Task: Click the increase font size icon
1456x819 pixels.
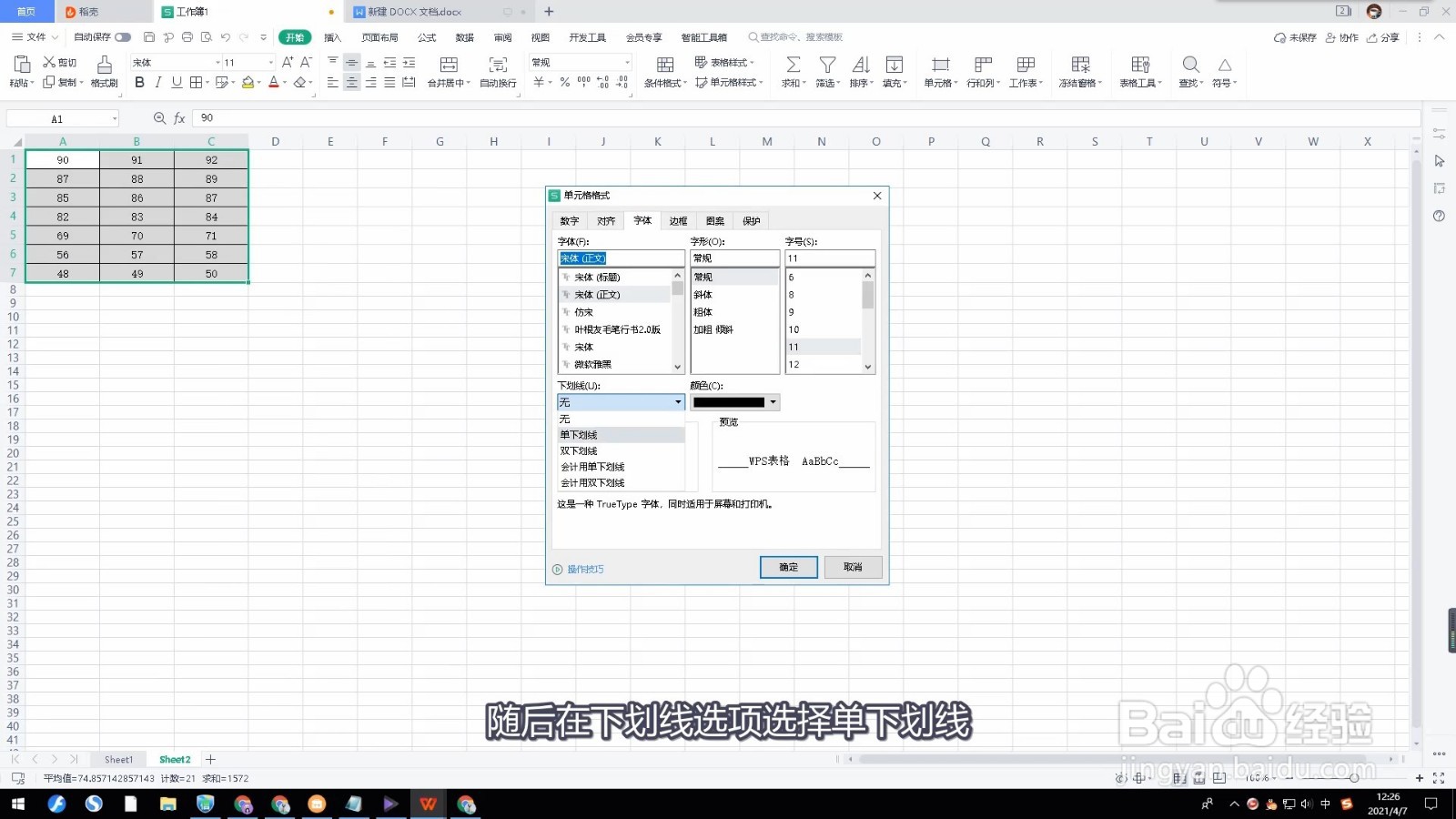Action: [x=288, y=62]
